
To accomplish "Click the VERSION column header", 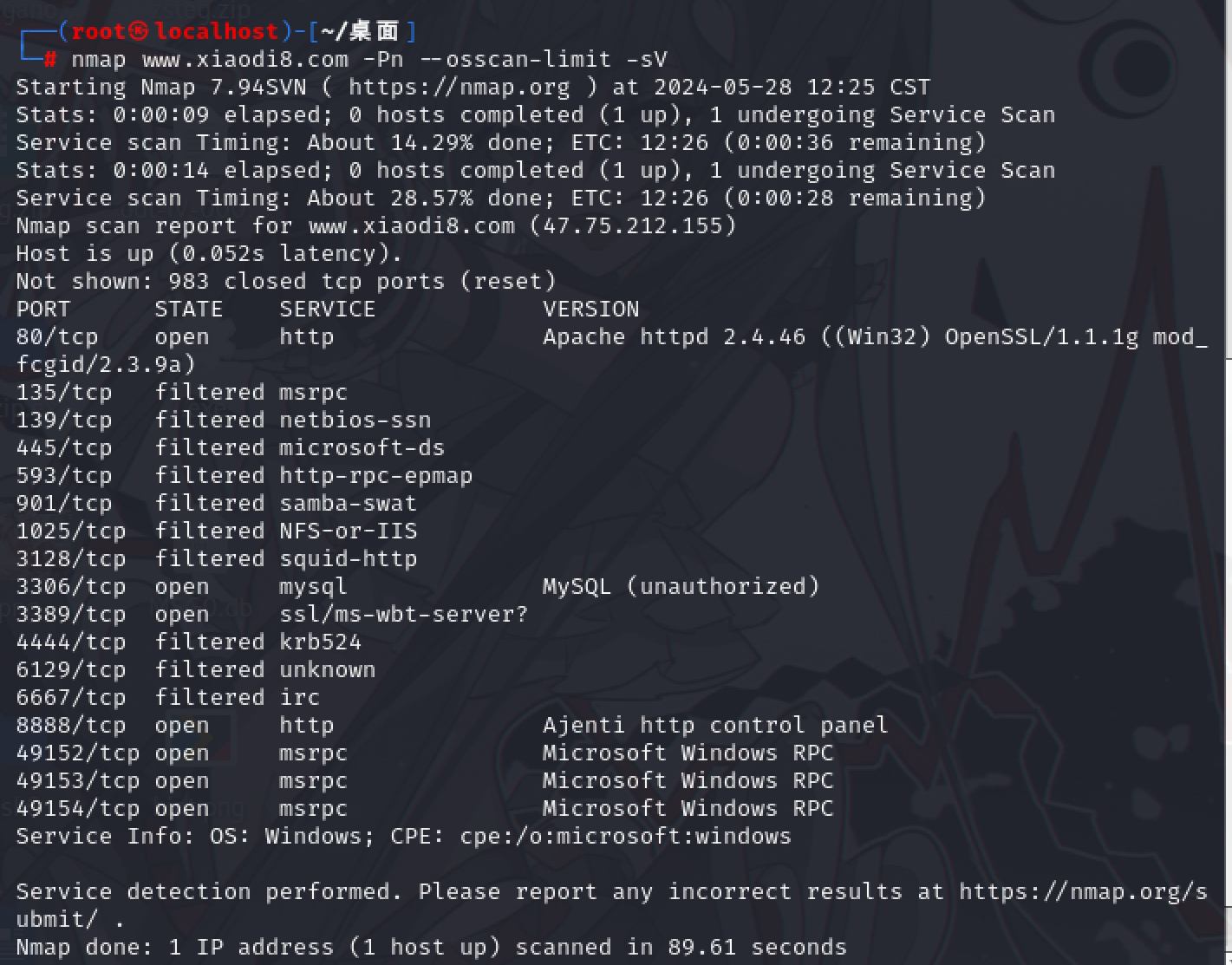I will (x=591, y=309).
